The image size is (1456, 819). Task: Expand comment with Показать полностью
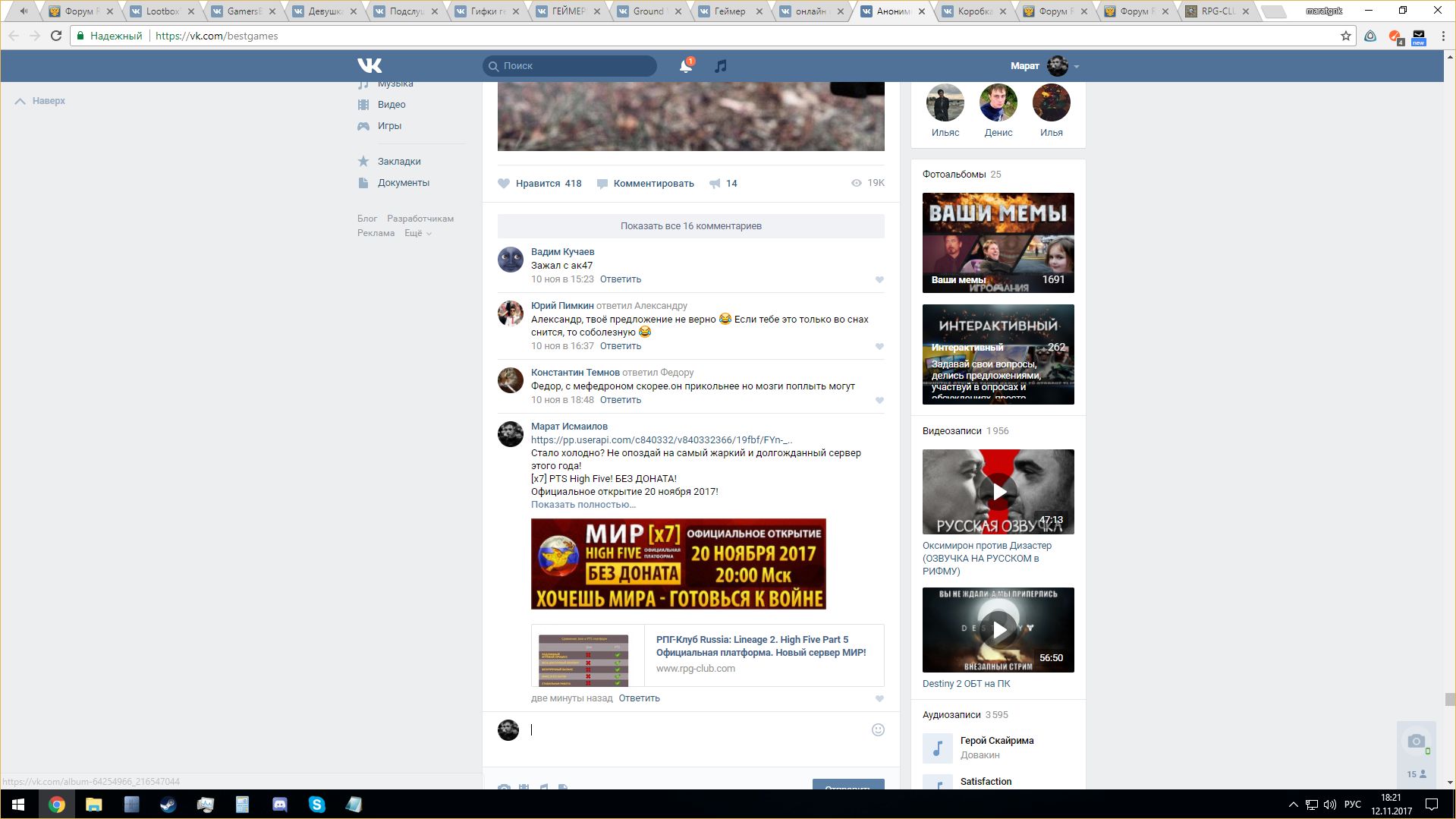[x=583, y=505]
